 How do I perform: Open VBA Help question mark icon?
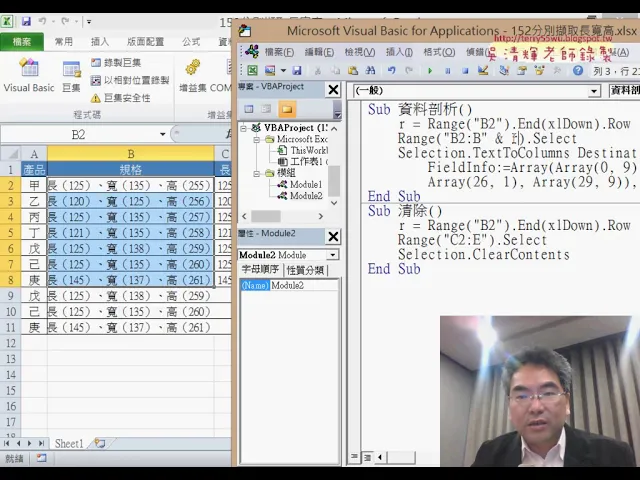pos(578,71)
